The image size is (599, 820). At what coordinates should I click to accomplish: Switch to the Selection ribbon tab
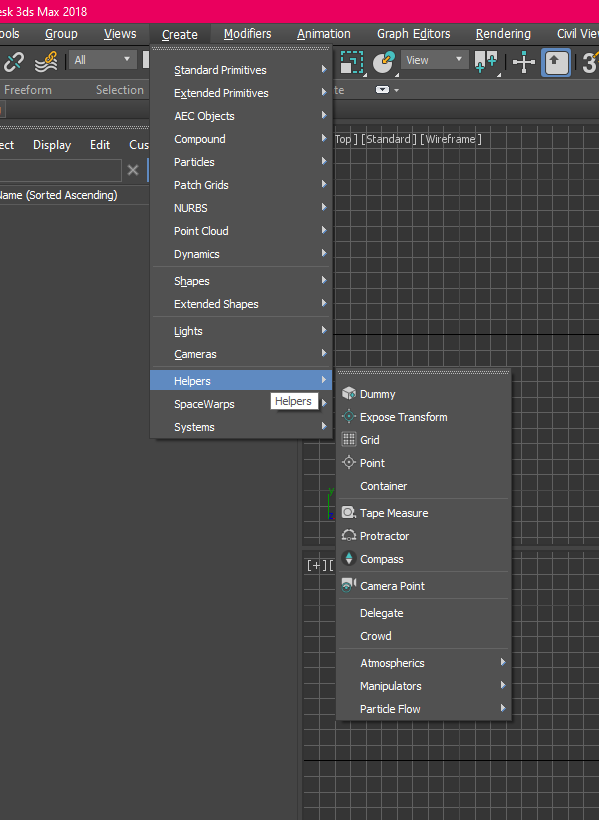tap(120, 90)
